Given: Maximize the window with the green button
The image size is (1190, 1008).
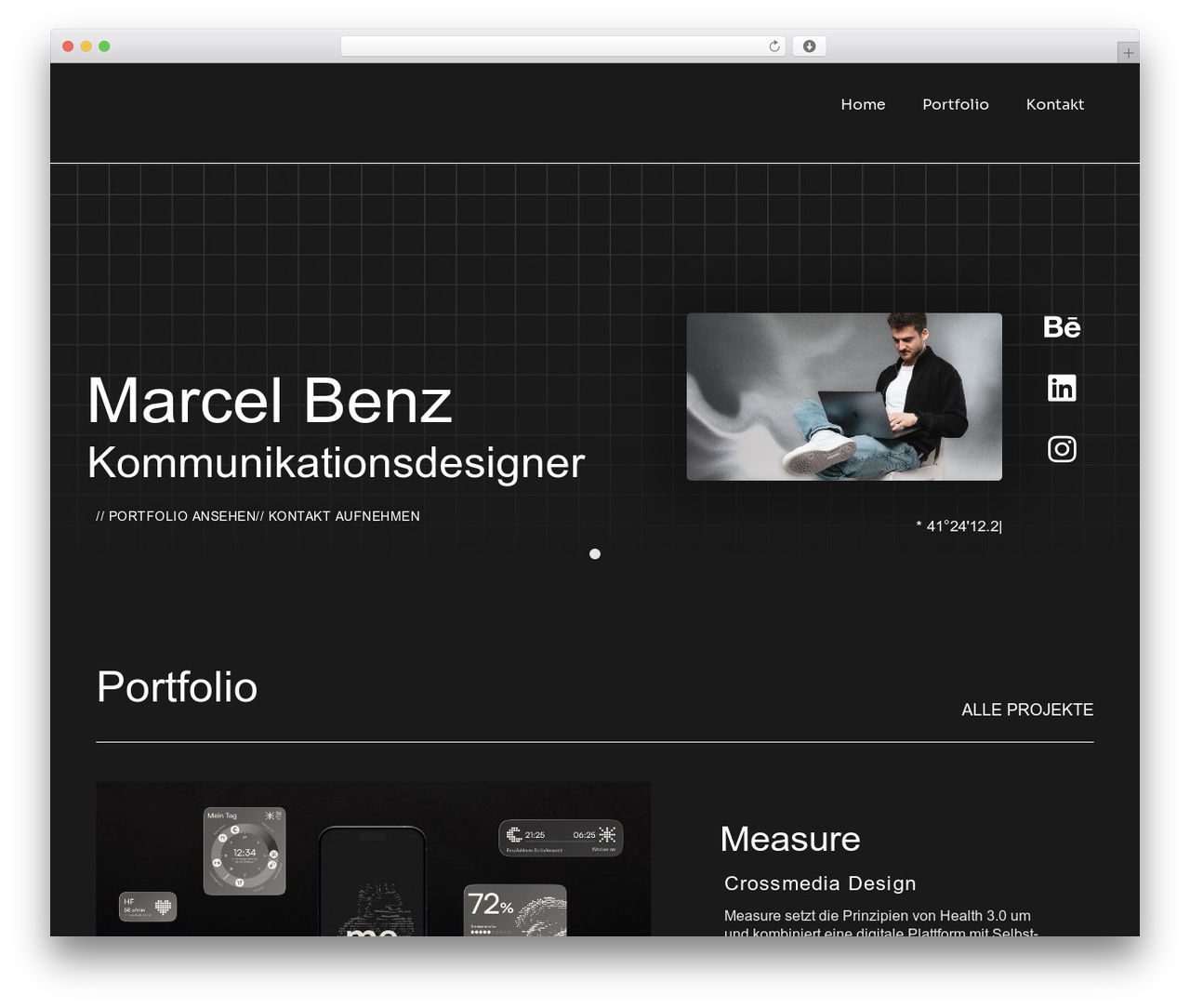Looking at the screenshot, I should coord(104,46).
